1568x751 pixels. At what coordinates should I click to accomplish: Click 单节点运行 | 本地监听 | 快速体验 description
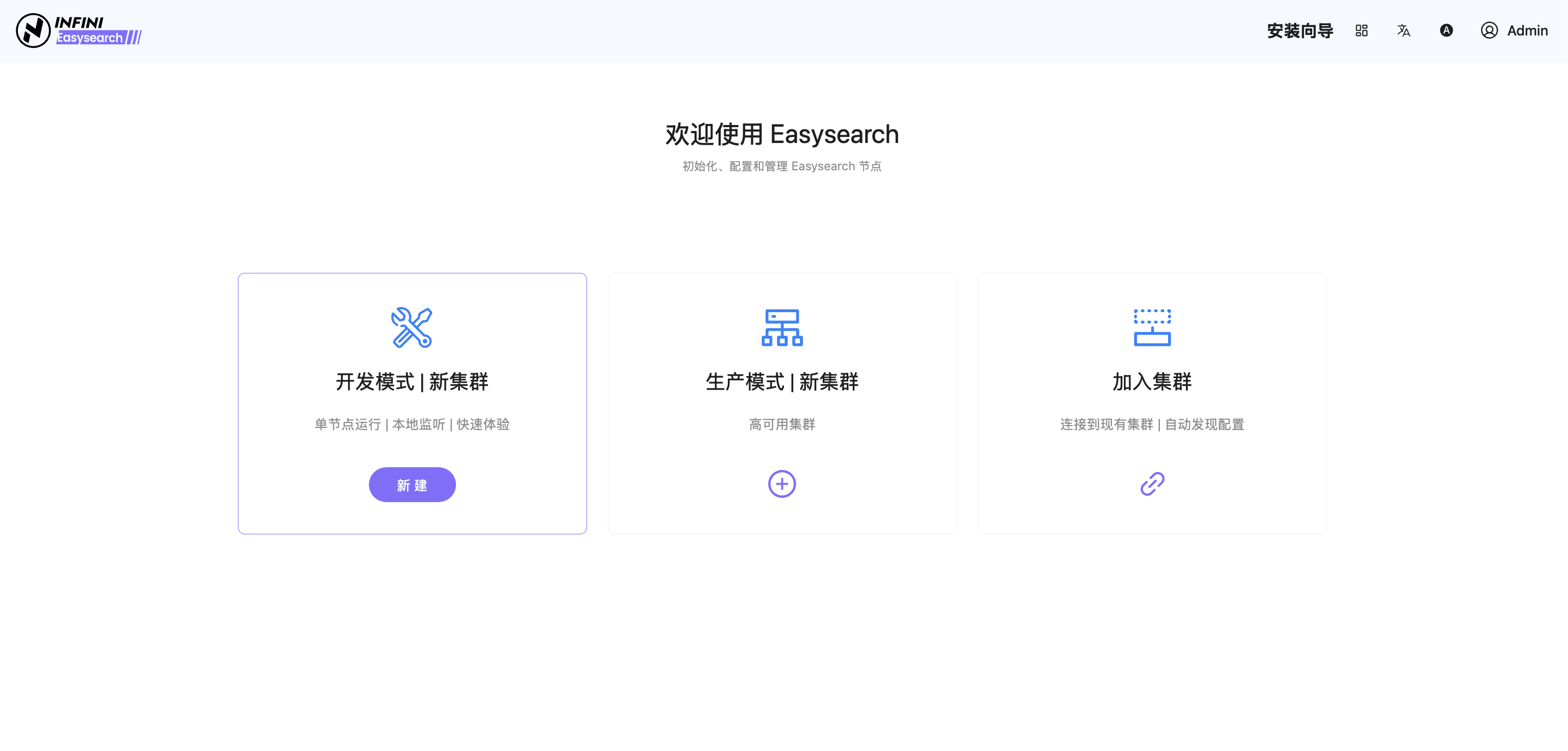[x=411, y=424]
